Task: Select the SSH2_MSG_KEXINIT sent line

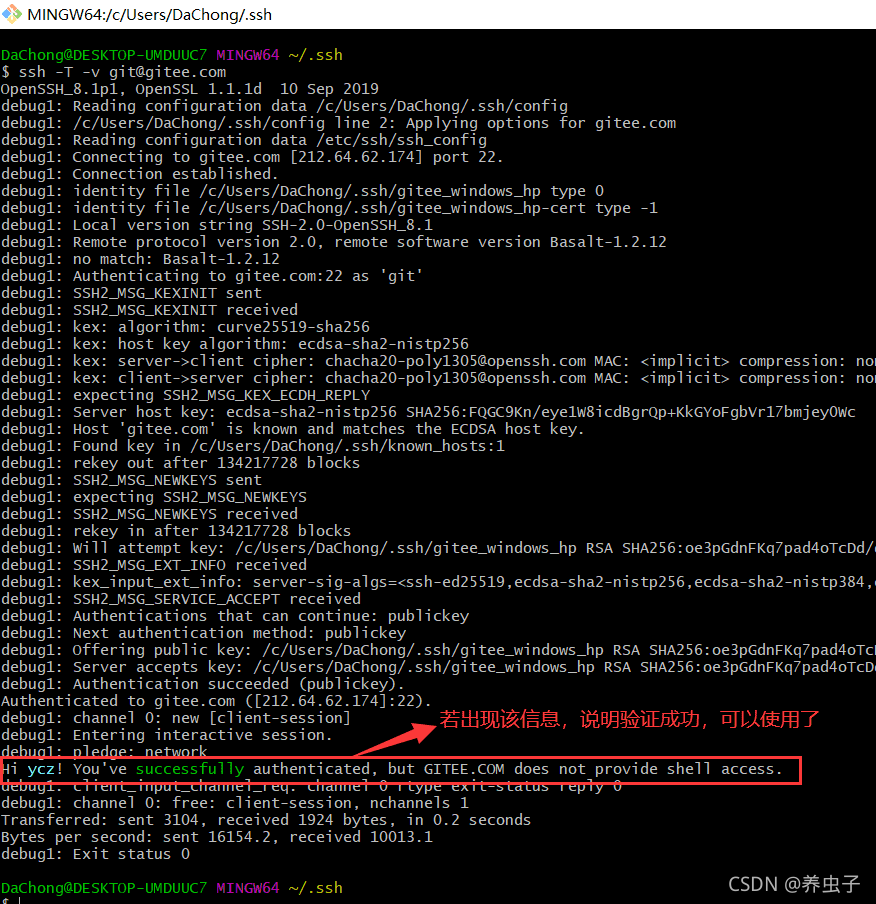Action: (x=131, y=293)
